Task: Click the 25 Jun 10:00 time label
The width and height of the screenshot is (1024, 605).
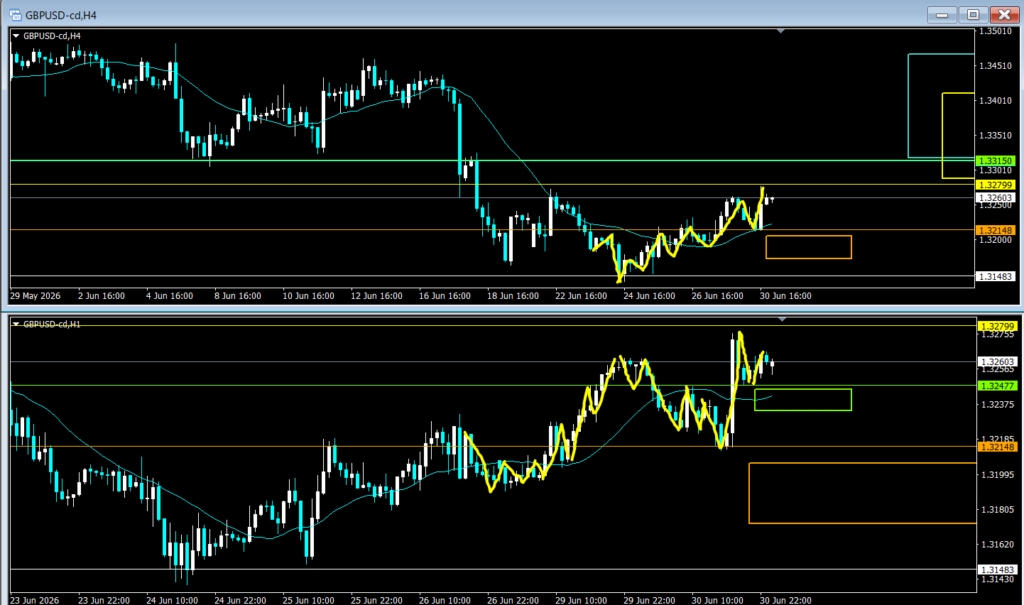Action: coord(308,600)
